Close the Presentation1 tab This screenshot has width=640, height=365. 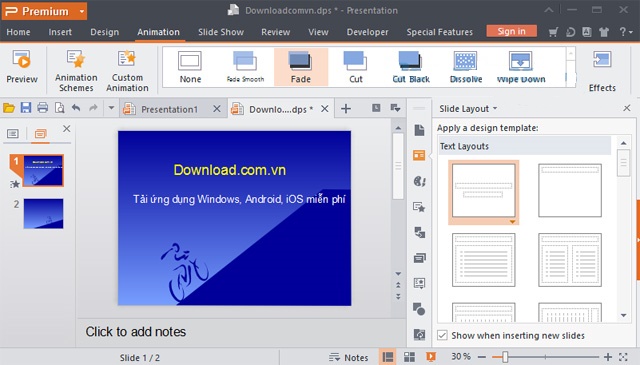217,109
